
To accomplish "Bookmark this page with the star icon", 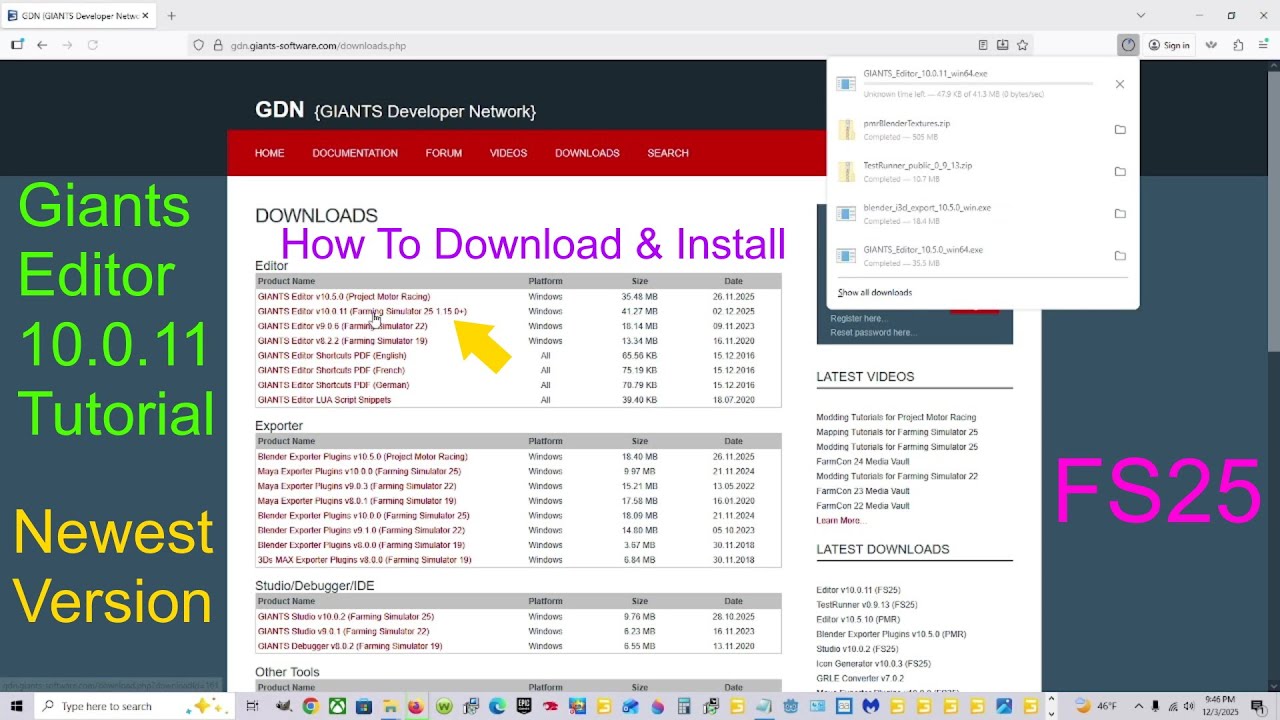I will (1022, 45).
